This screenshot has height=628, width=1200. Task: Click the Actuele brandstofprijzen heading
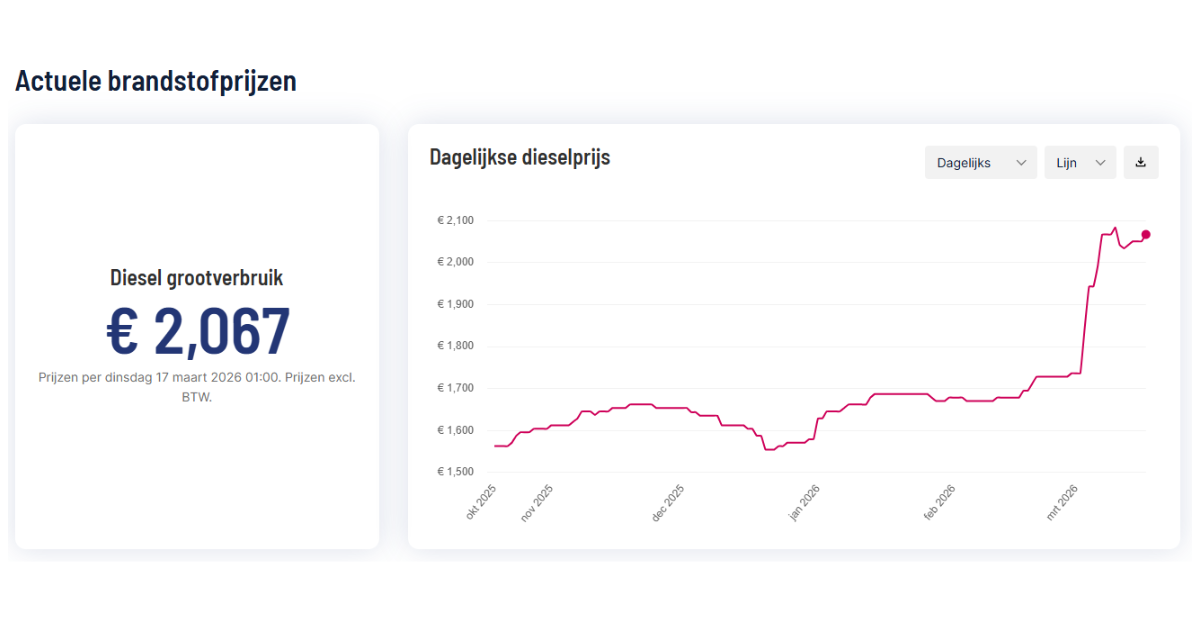[156, 81]
